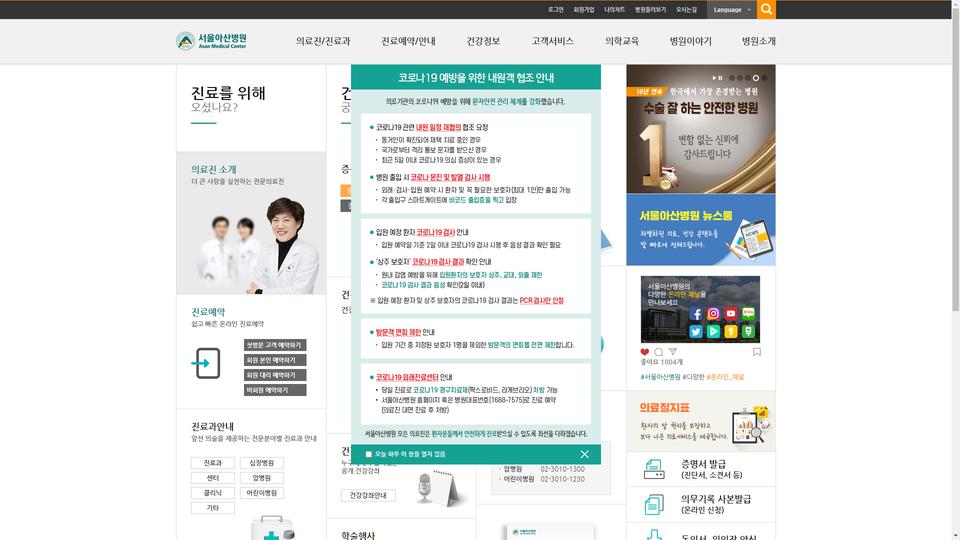Open the 의학교육 main menu

(x=621, y=41)
